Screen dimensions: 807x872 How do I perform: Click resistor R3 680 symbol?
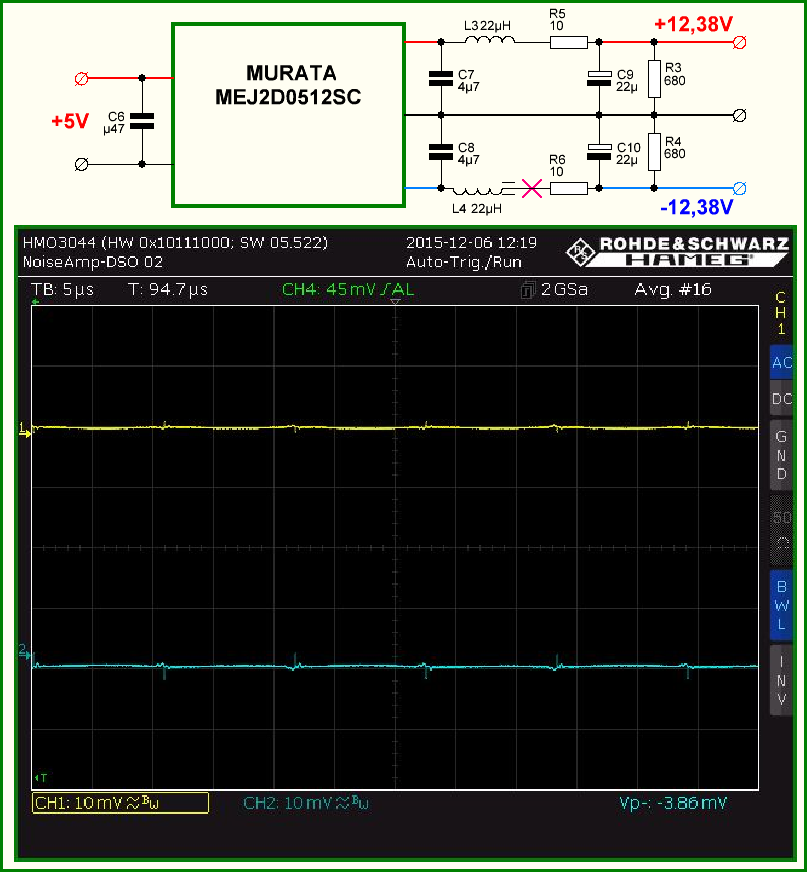click(654, 79)
